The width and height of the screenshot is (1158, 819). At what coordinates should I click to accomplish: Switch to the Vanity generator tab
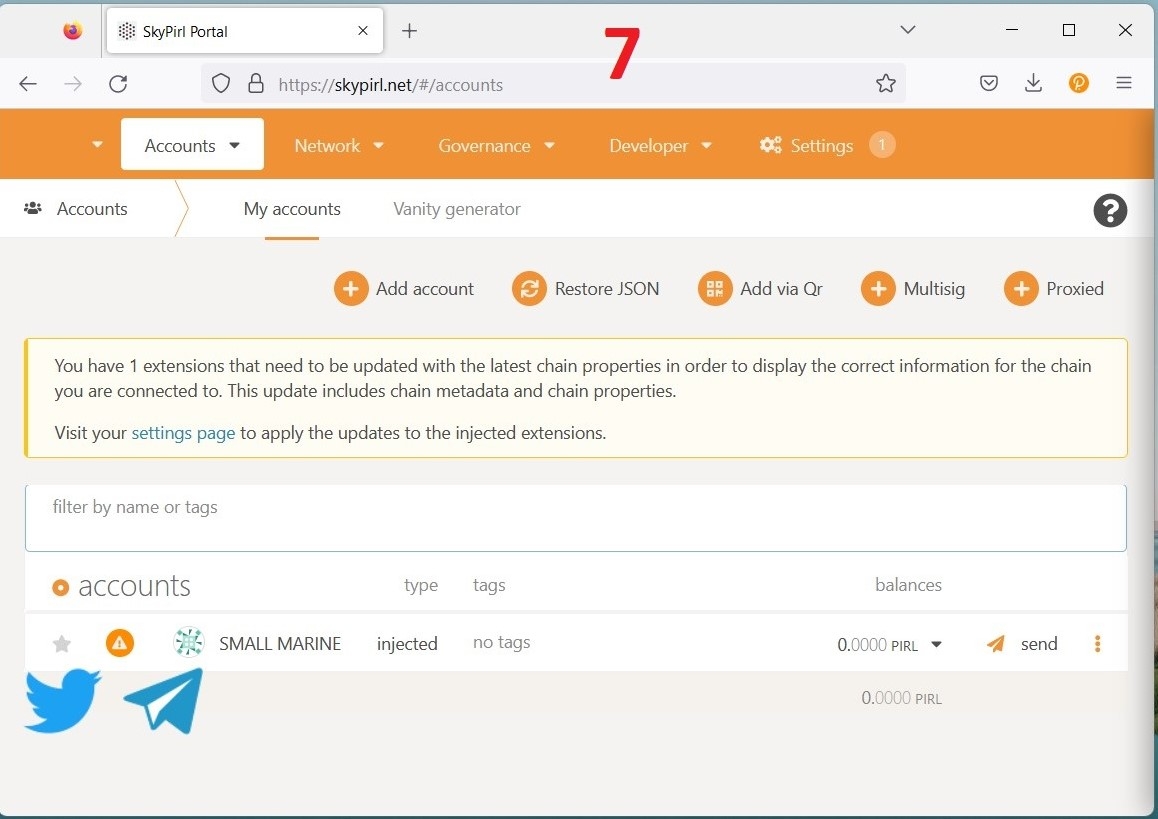[456, 209]
